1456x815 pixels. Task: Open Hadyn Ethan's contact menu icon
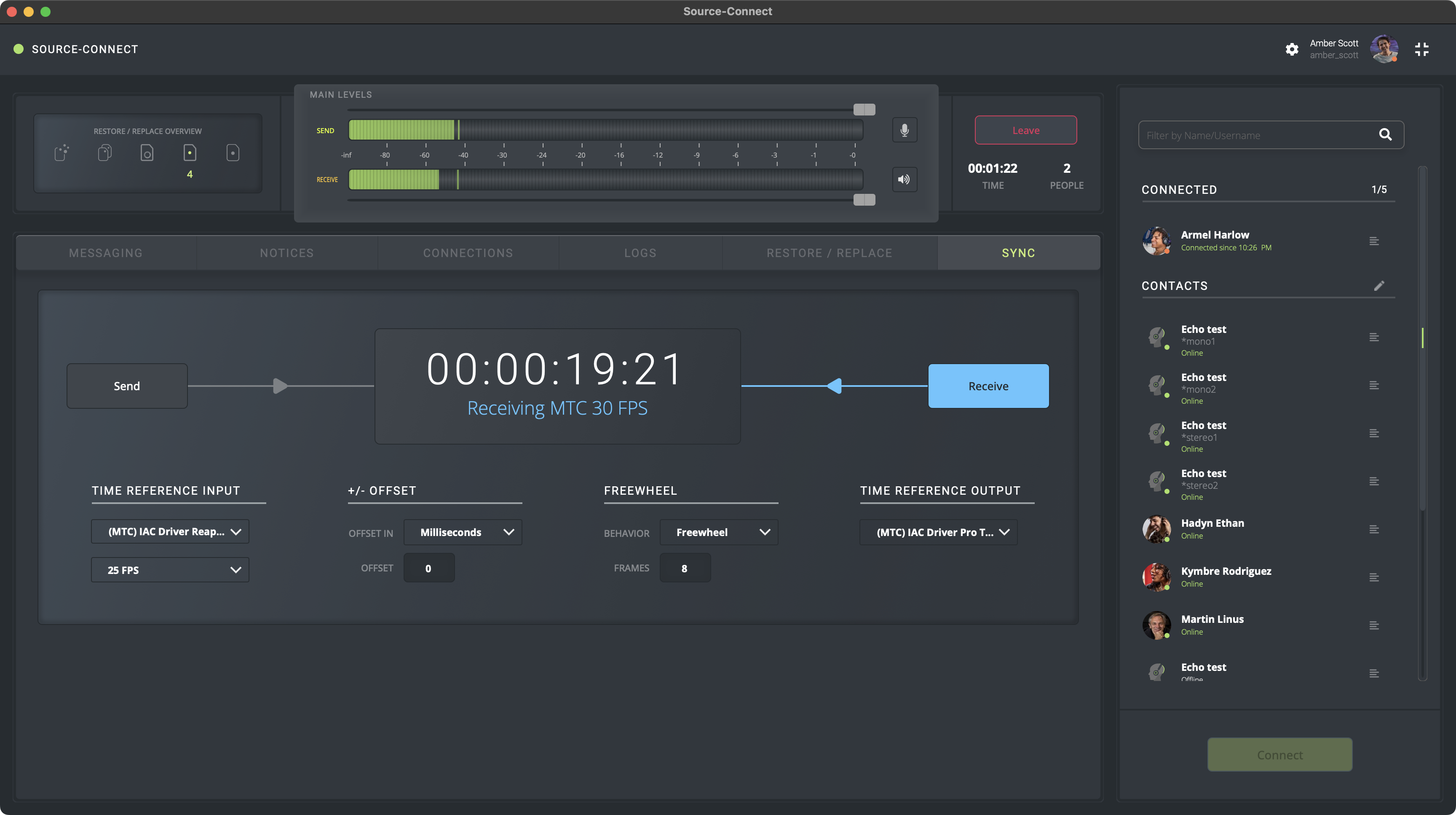[x=1374, y=530]
